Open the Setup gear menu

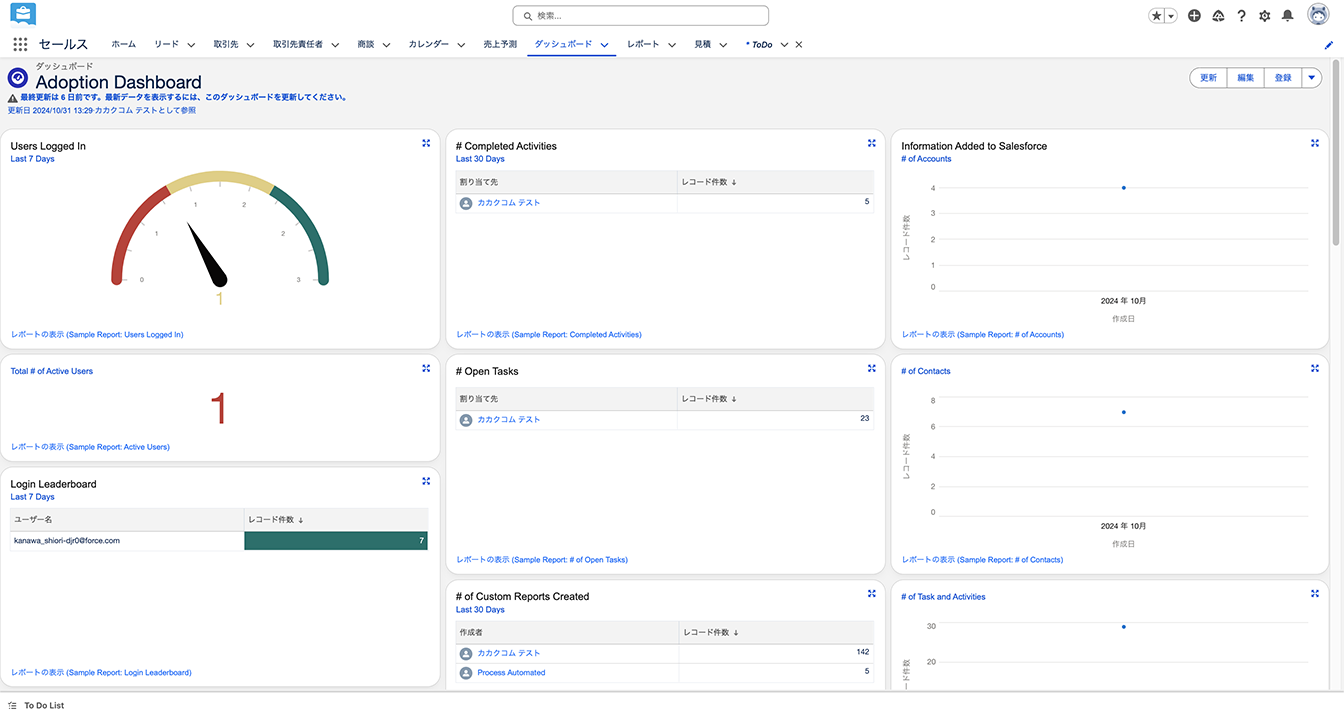1265,16
